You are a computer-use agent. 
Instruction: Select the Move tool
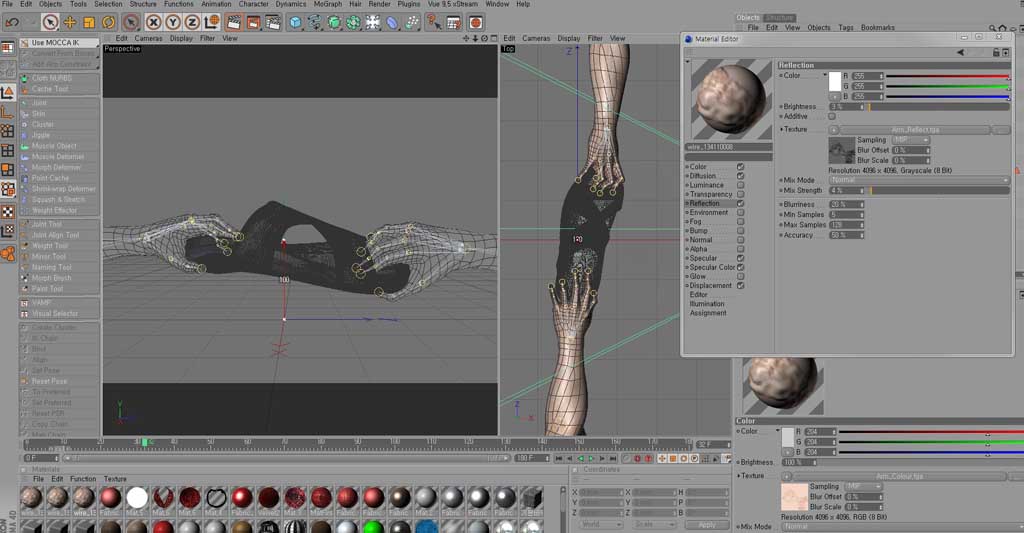[x=69, y=23]
